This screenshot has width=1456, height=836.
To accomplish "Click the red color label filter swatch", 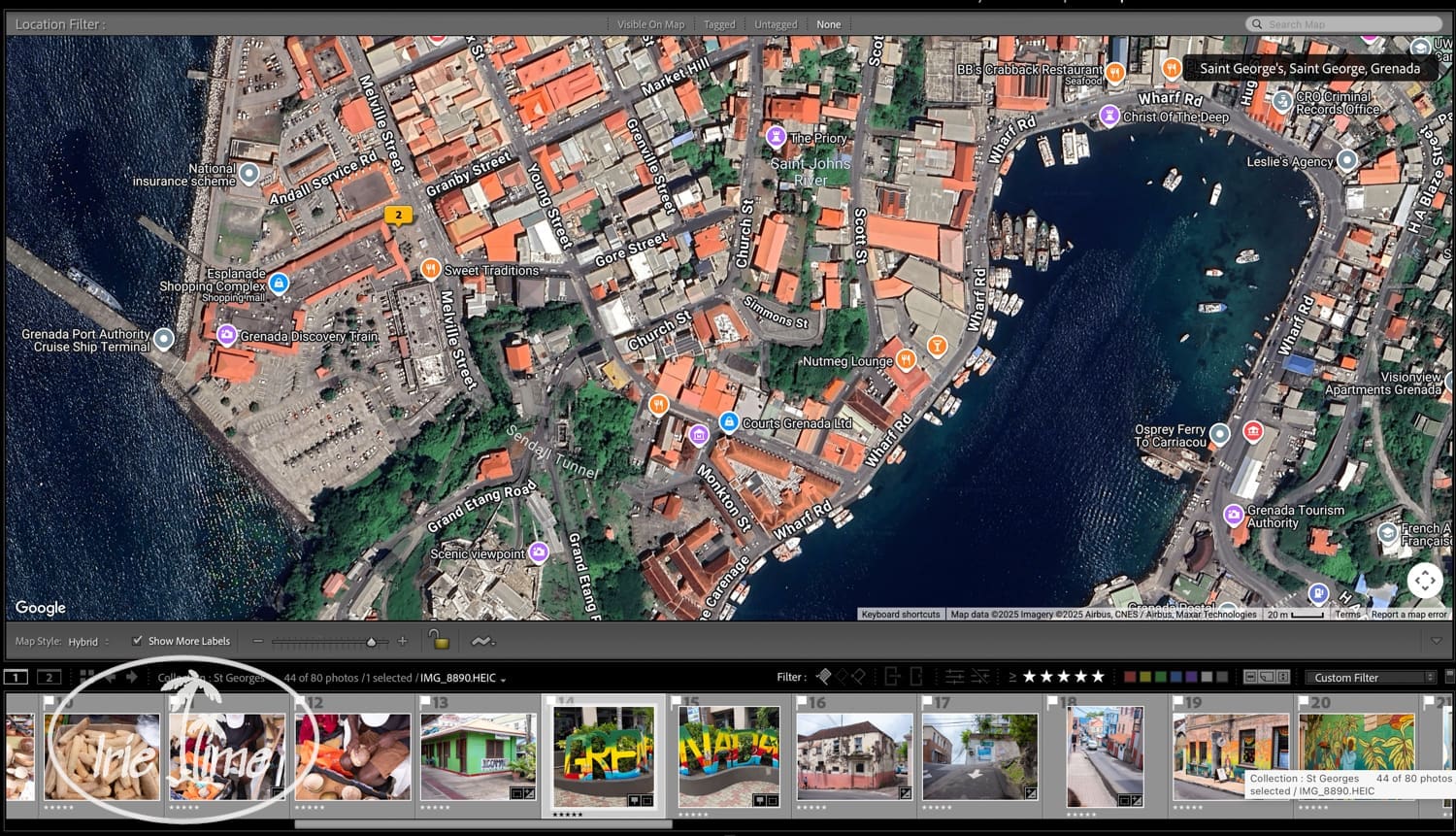I will [x=1129, y=677].
